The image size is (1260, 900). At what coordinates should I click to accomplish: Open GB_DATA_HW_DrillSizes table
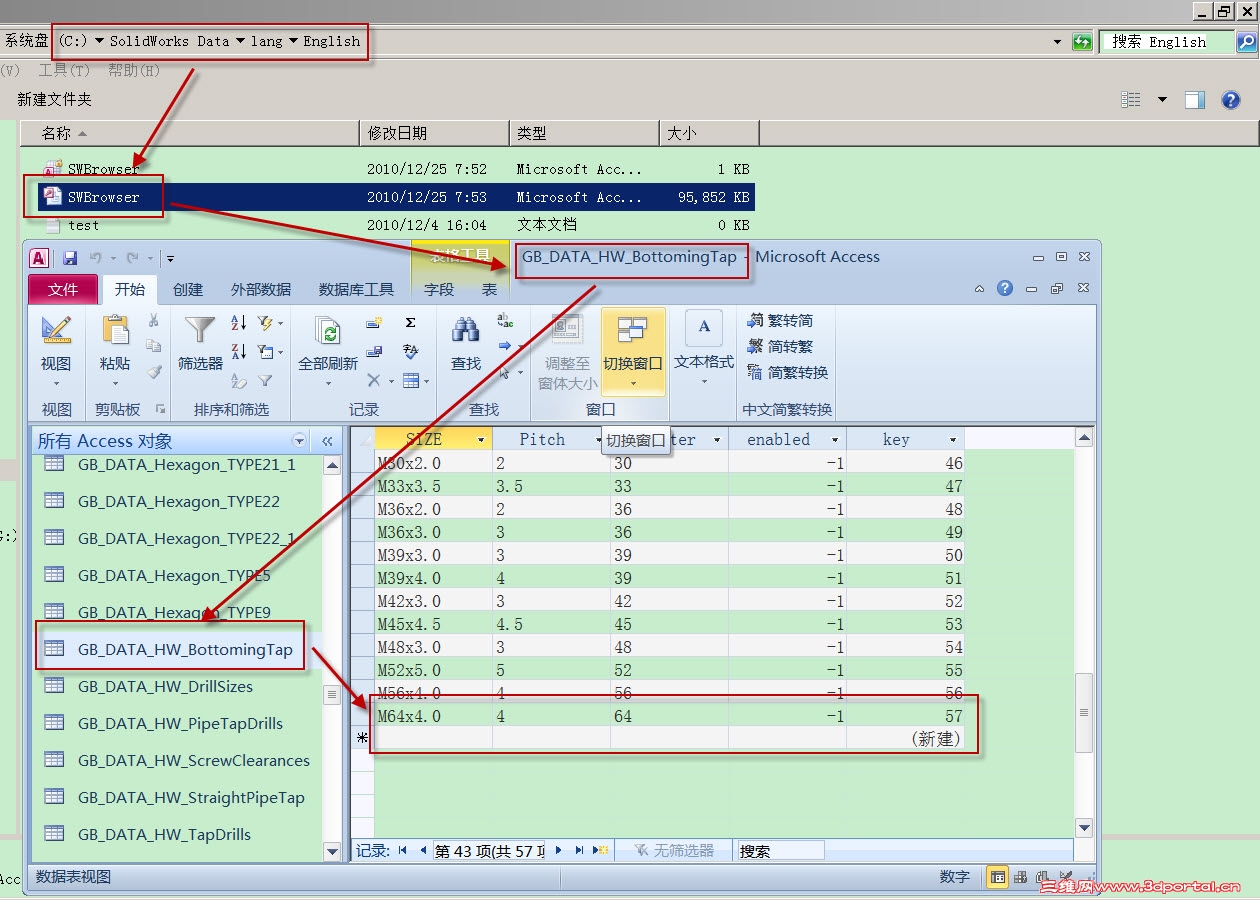tap(165, 687)
